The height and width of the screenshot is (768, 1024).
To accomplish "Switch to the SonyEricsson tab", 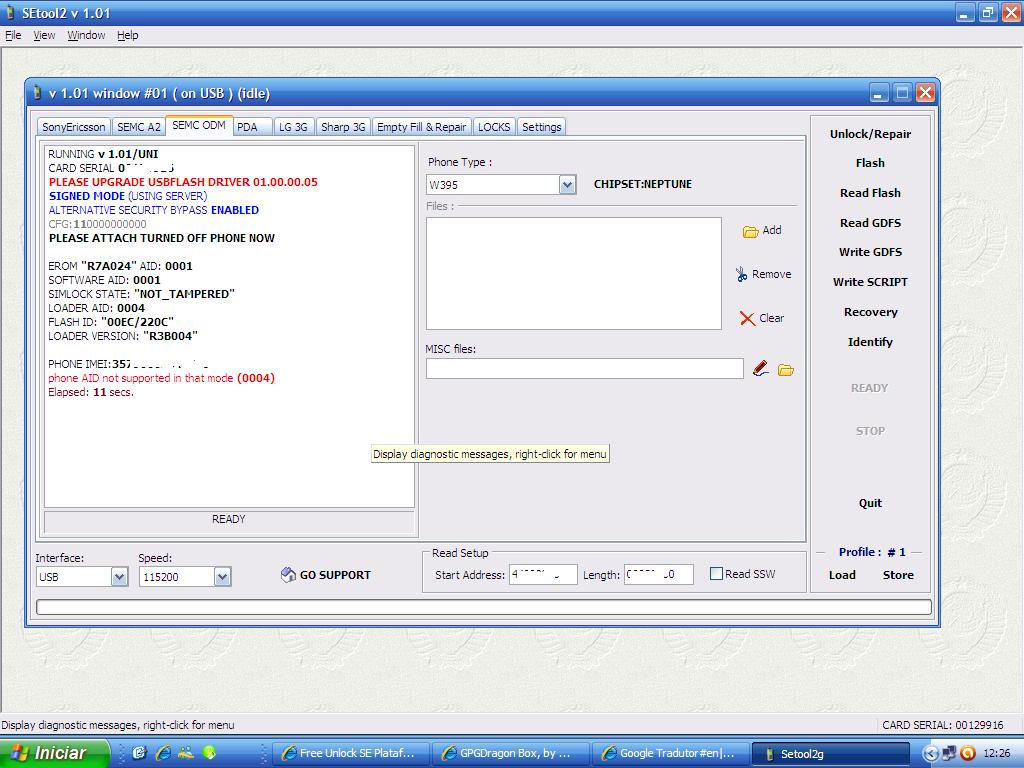I will 74,127.
